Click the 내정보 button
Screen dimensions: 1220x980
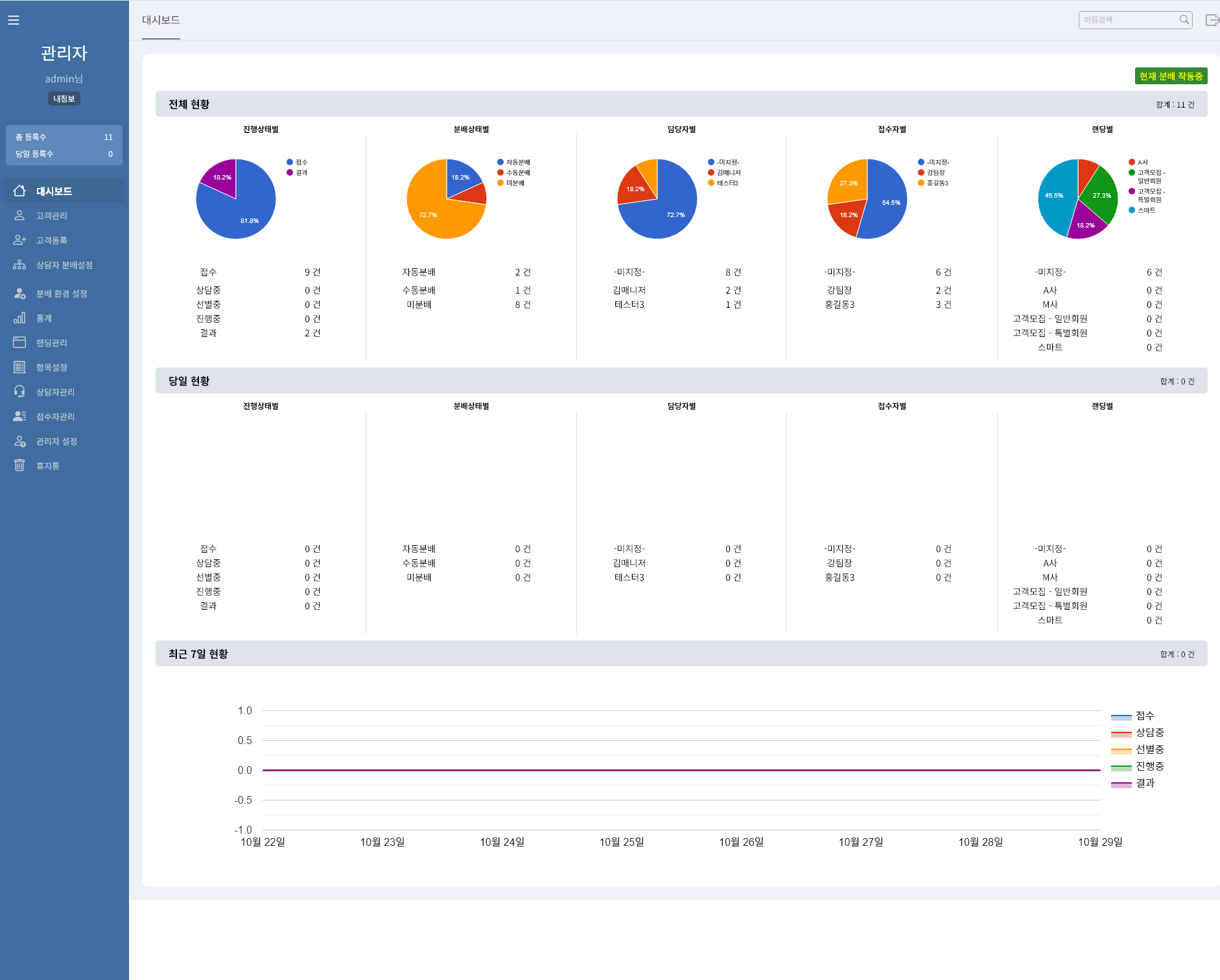(x=64, y=99)
